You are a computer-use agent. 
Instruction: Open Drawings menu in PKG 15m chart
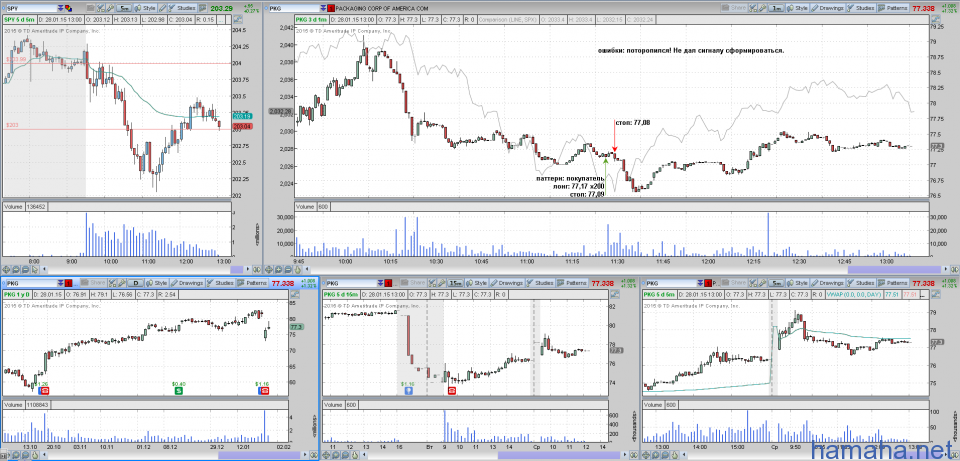click(x=507, y=283)
